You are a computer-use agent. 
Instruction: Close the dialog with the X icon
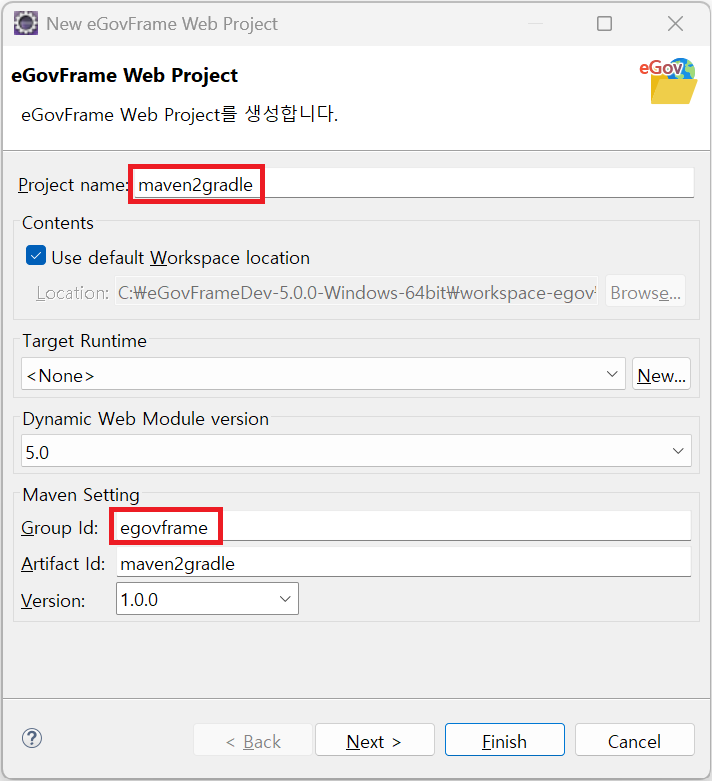675,23
